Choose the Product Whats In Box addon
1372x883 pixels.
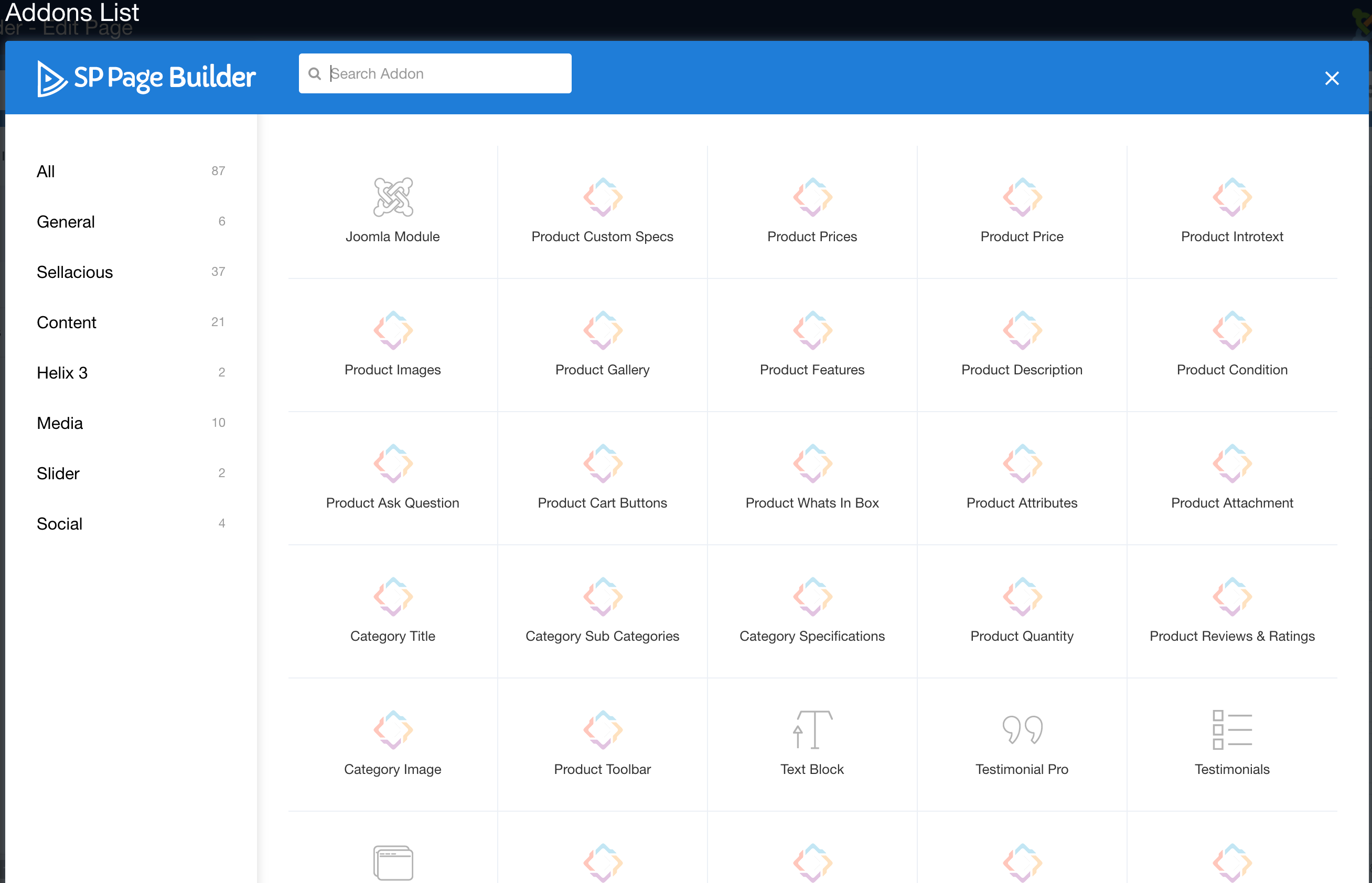(x=812, y=478)
